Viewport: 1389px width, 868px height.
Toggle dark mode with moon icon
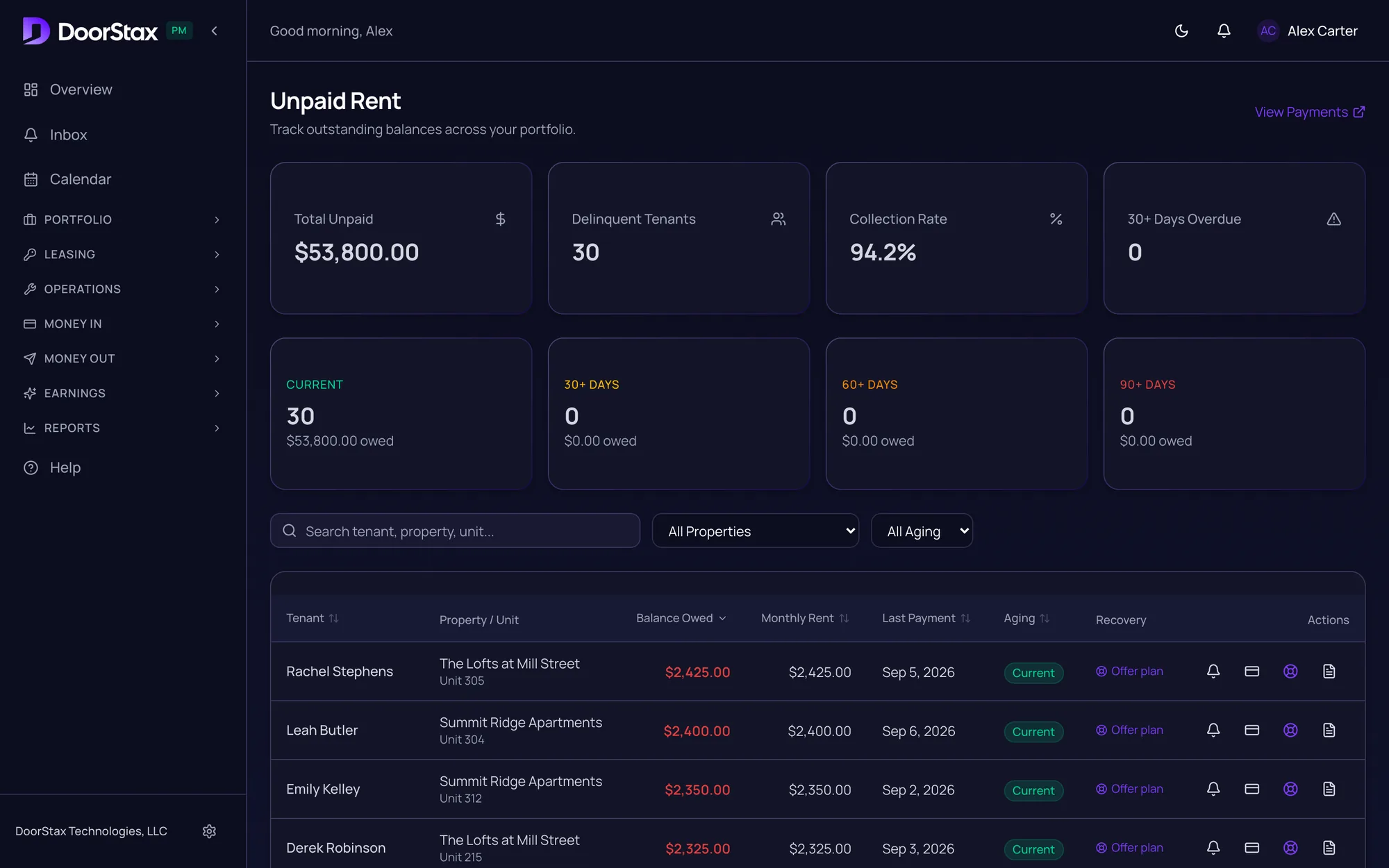tap(1181, 31)
